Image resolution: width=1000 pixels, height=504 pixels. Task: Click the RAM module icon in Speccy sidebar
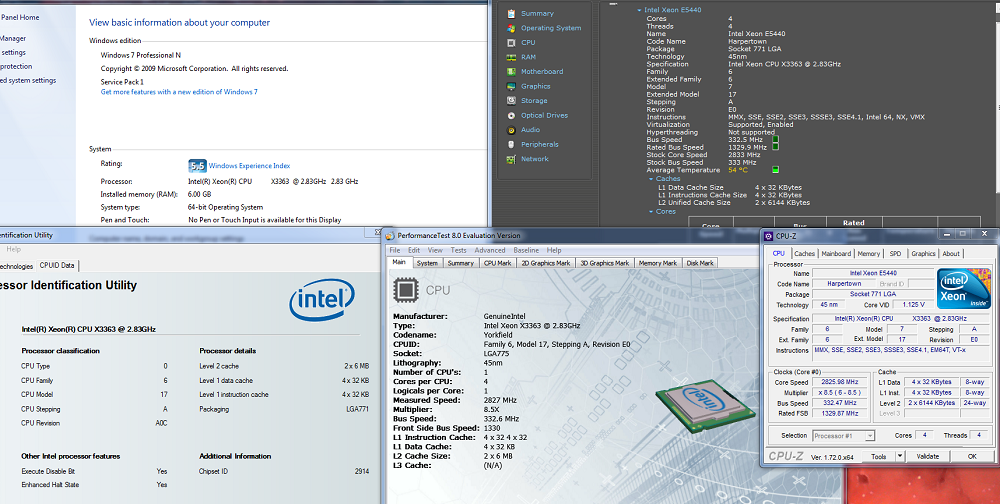pos(511,57)
